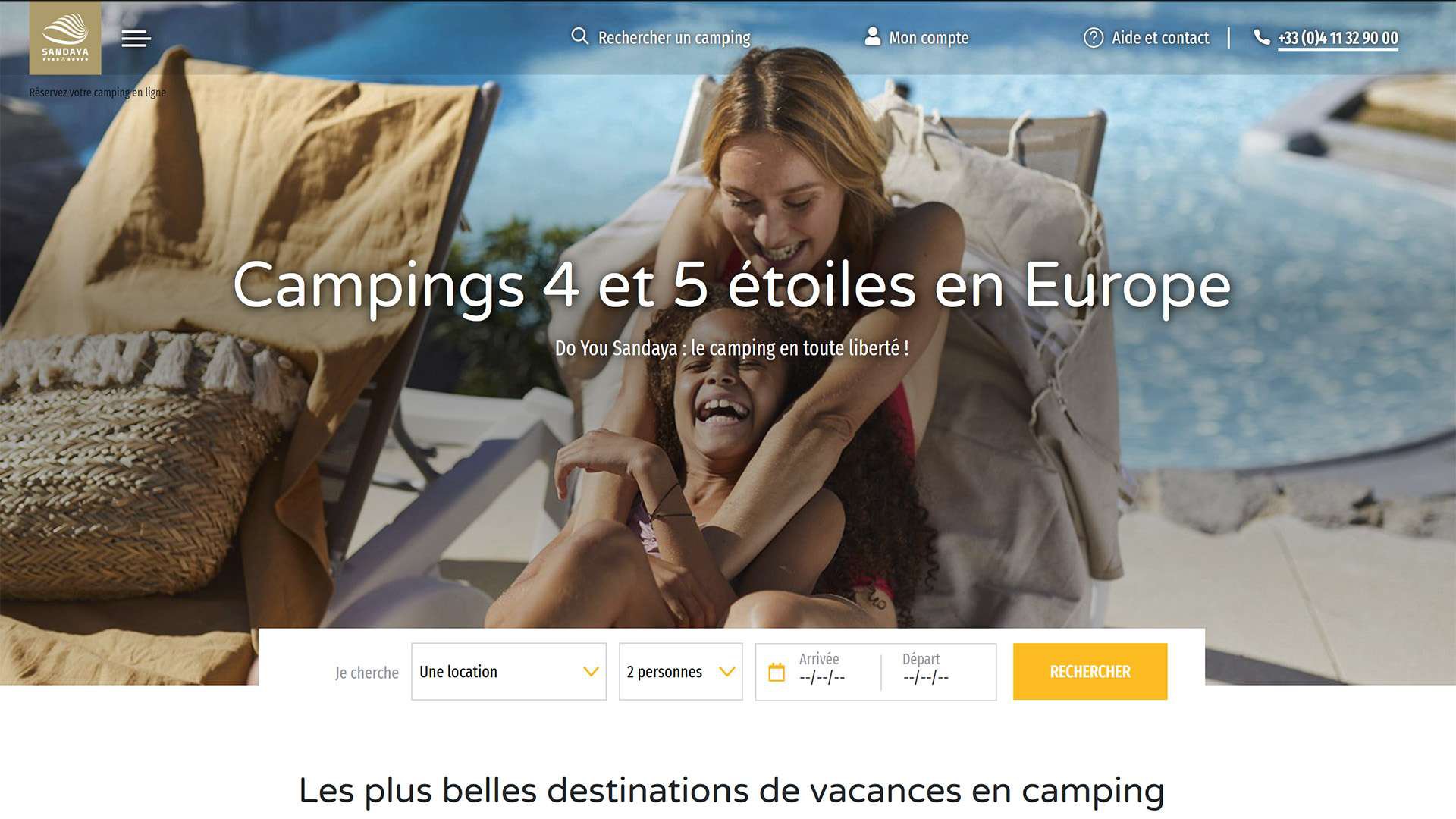Click the phone handset icon
This screenshot has width=1456, height=819.
(1262, 37)
